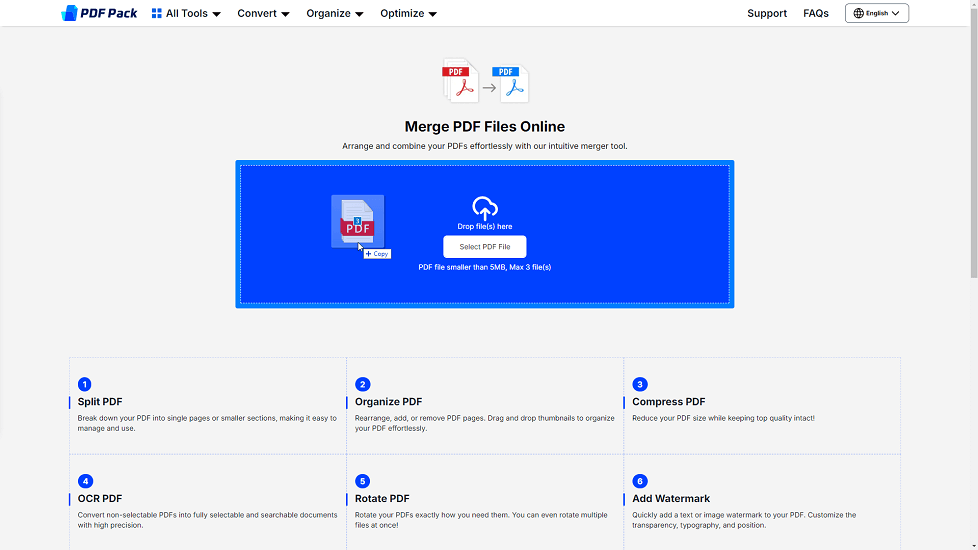978x550 pixels.
Task: Click the number 3 badge for Compress PDF
Action: (640, 384)
